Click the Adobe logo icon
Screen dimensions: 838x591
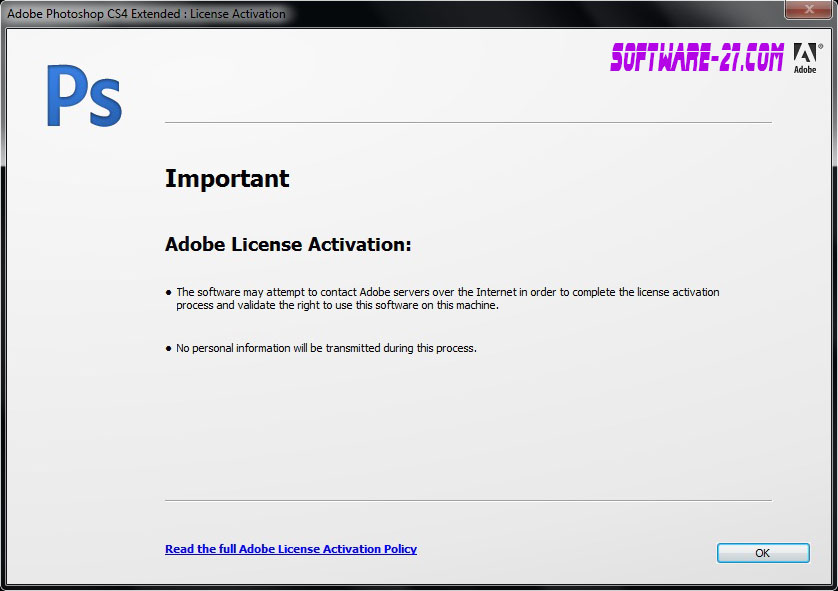806,58
